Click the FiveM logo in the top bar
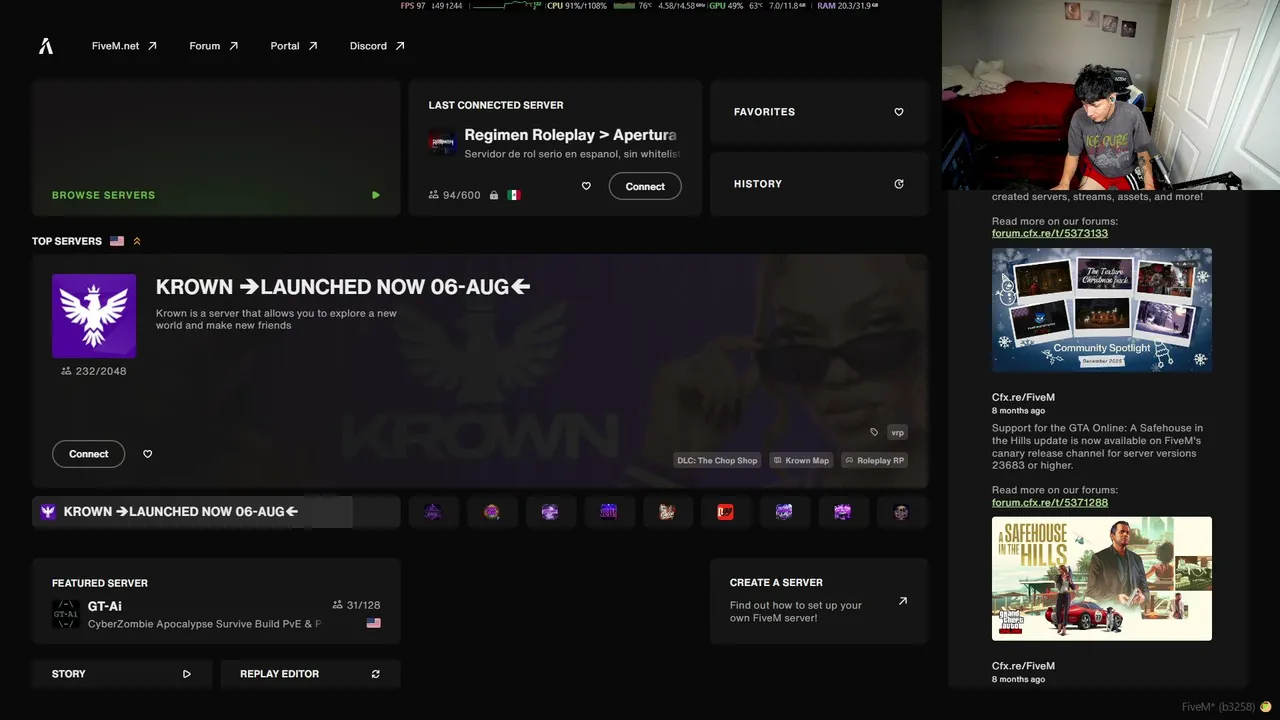Image resolution: width=1280 pixels, height=720 pixels. pos(46,46)
